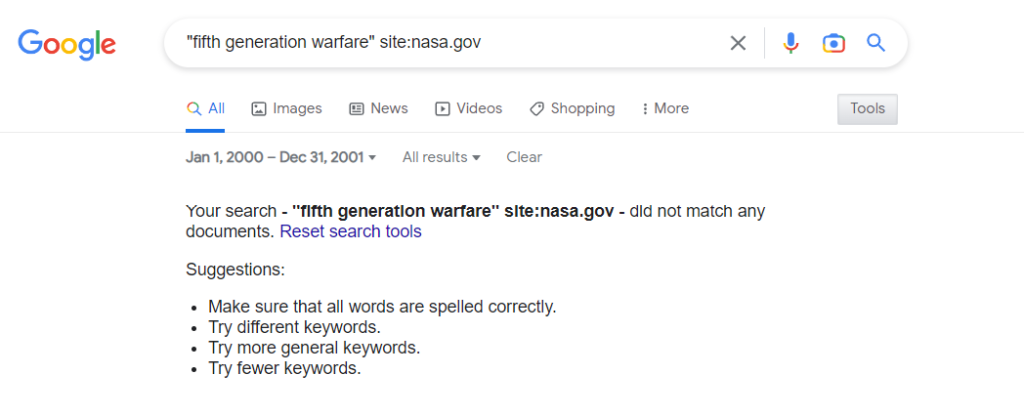This screenshot has width=1024, height=416.
Task: Click the News tab icon
Action: point(357,108)
